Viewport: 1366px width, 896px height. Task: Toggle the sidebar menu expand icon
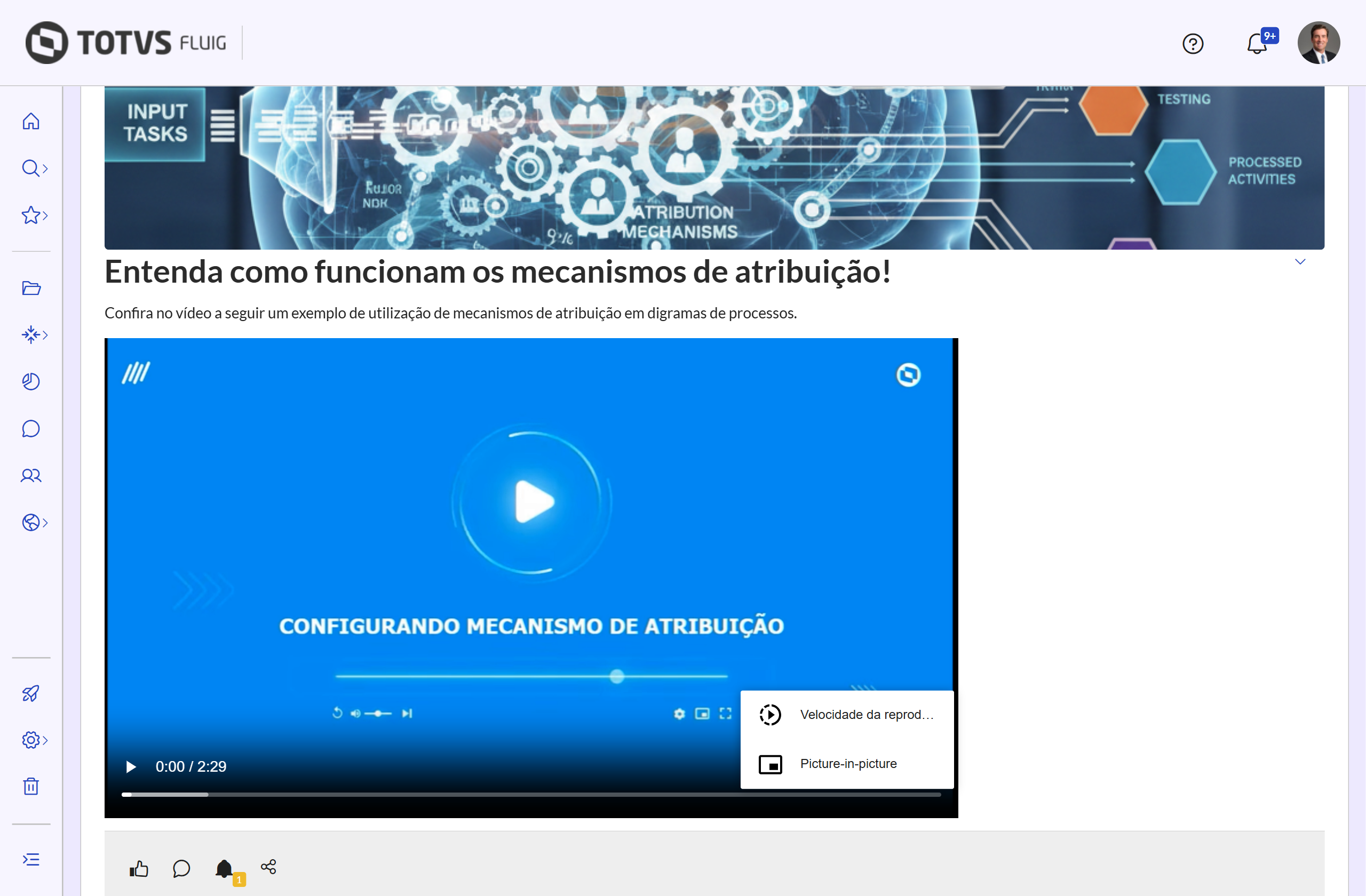pyautogui.click(x=31, y=859)
